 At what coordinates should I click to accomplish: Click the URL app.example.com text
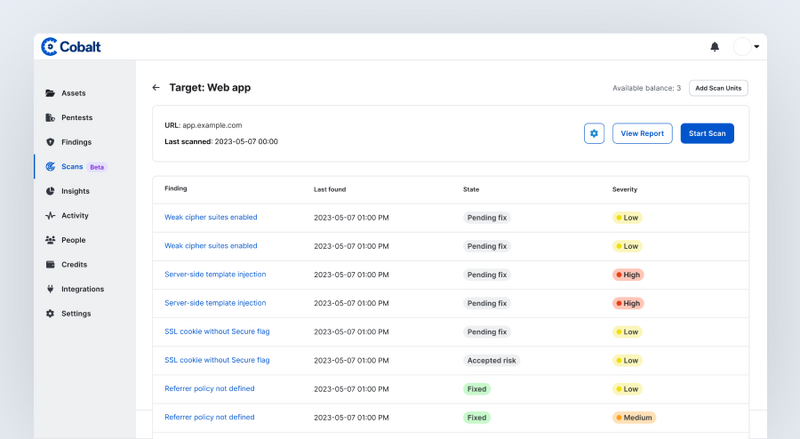point(203,125)
